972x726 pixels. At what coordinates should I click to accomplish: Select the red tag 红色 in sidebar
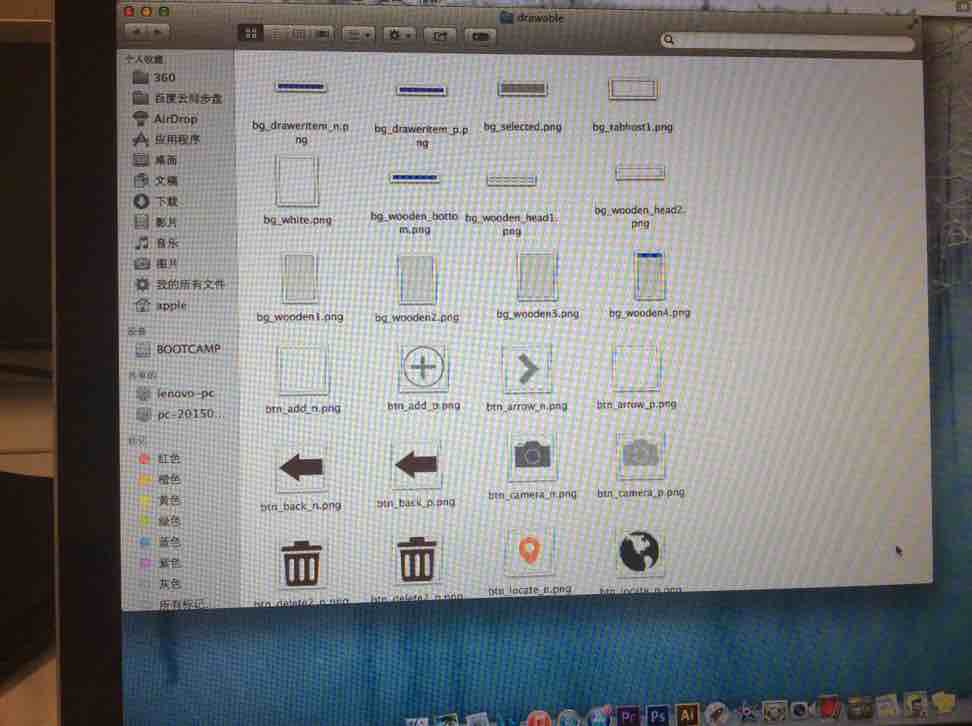169,459
